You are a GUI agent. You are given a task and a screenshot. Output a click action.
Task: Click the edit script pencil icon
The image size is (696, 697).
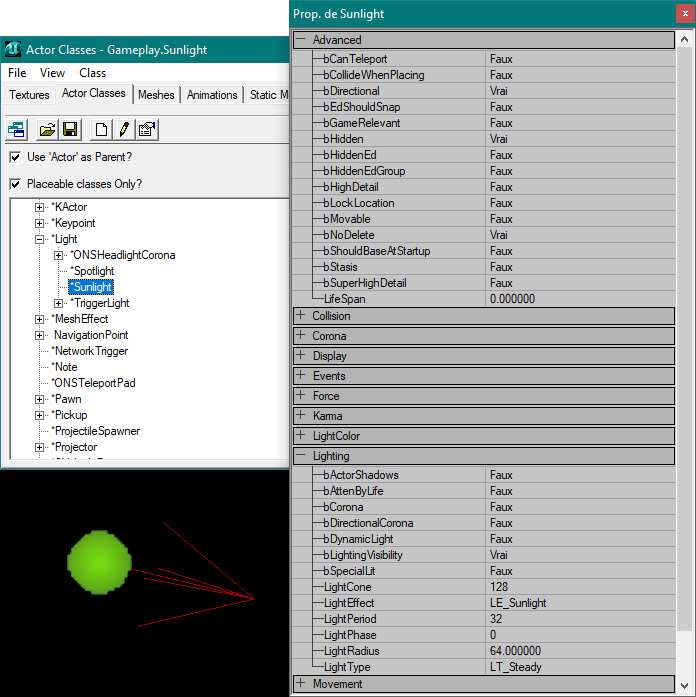click(x=123, y=129)
